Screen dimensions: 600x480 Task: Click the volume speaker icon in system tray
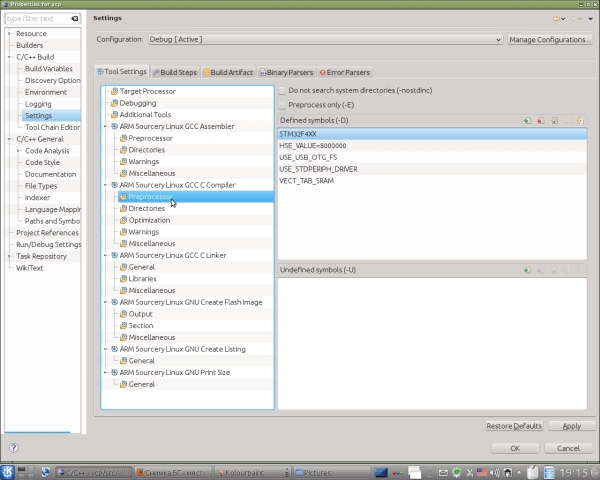[x=494, y=473]
